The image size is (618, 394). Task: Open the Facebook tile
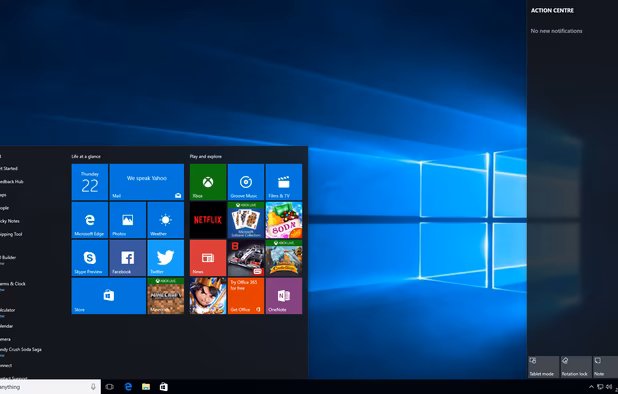point(128,258)
